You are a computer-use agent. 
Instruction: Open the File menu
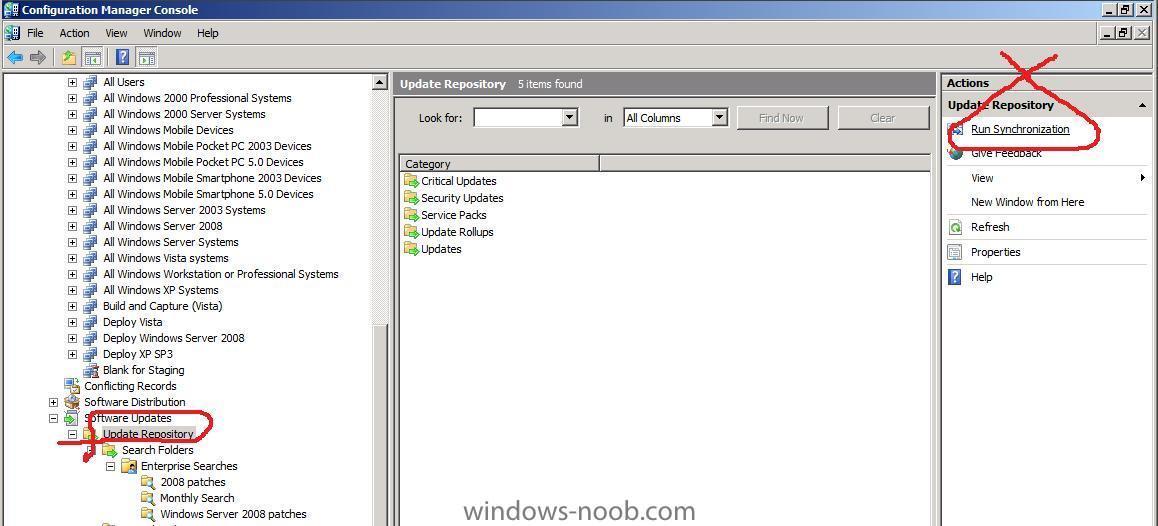pos(35,33)
